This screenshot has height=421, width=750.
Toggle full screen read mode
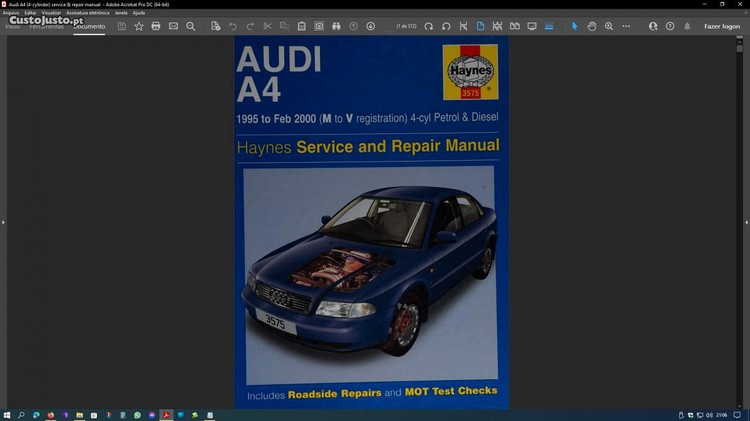point(532,26)
